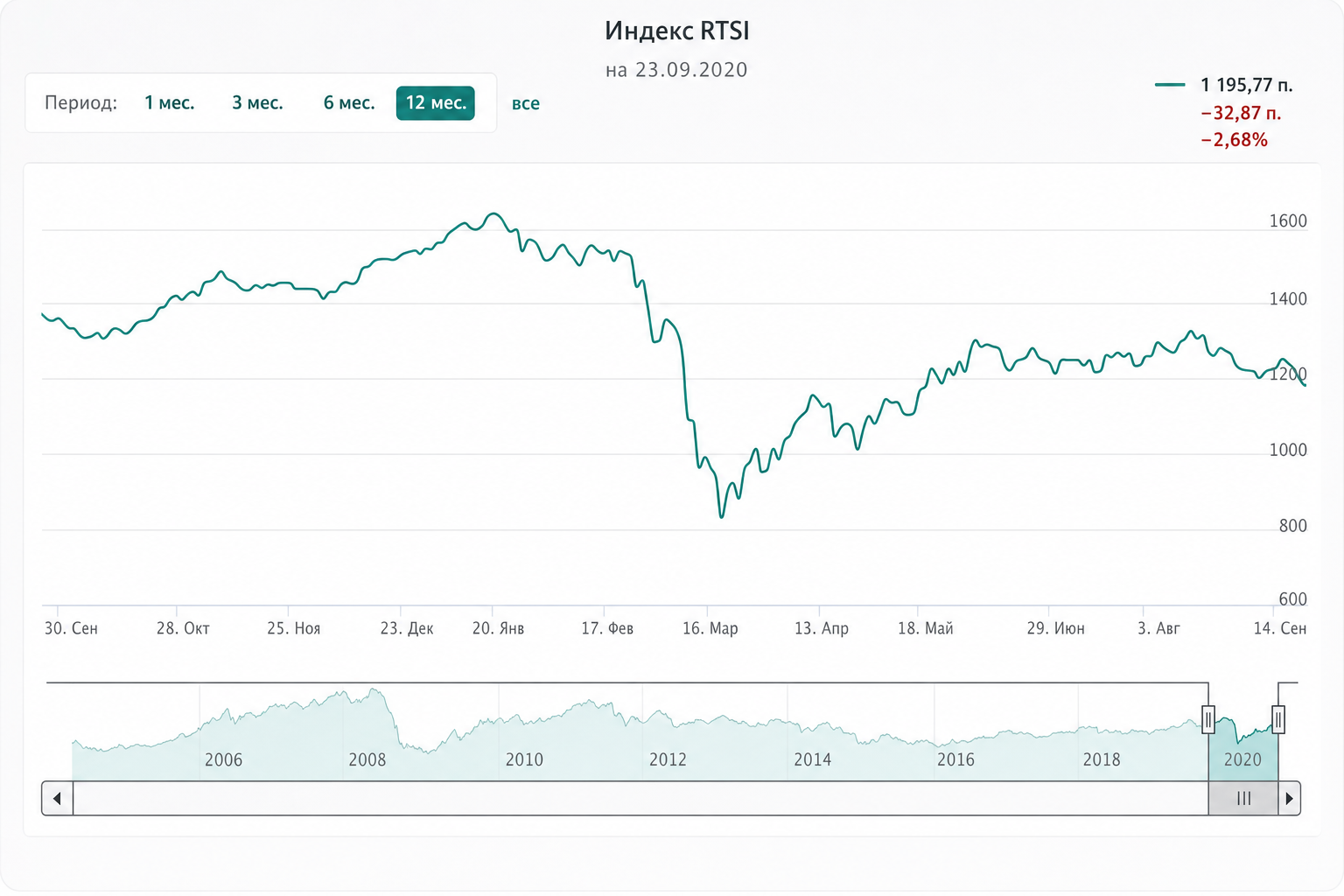
Task: Click the January peak of the chart line
Action: pyautogui.click(x=494, y=213)
